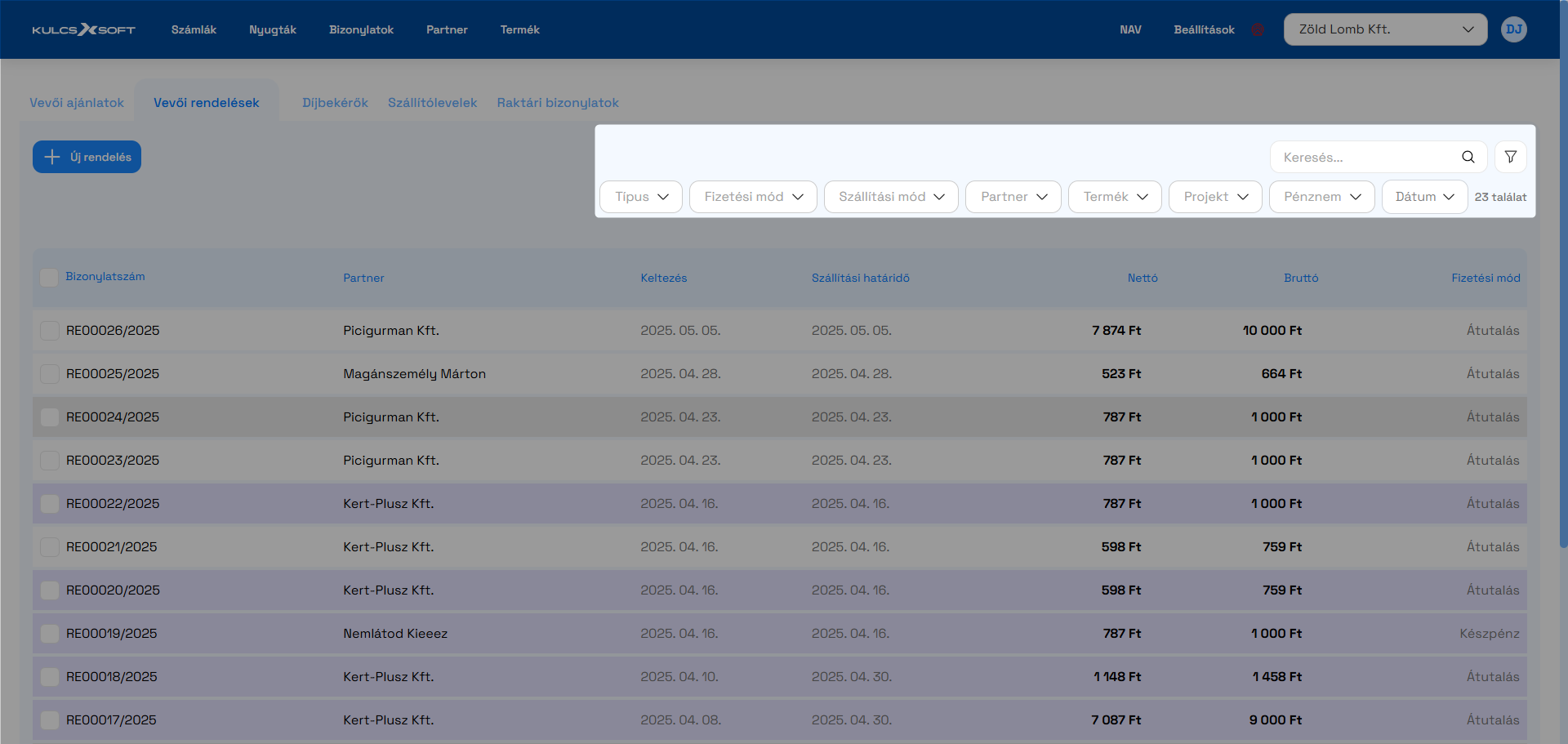The width and height of the screenshot is (1568, 744).
Task: Sort by the Keltezés column header
Action: [x=663, y=278]
